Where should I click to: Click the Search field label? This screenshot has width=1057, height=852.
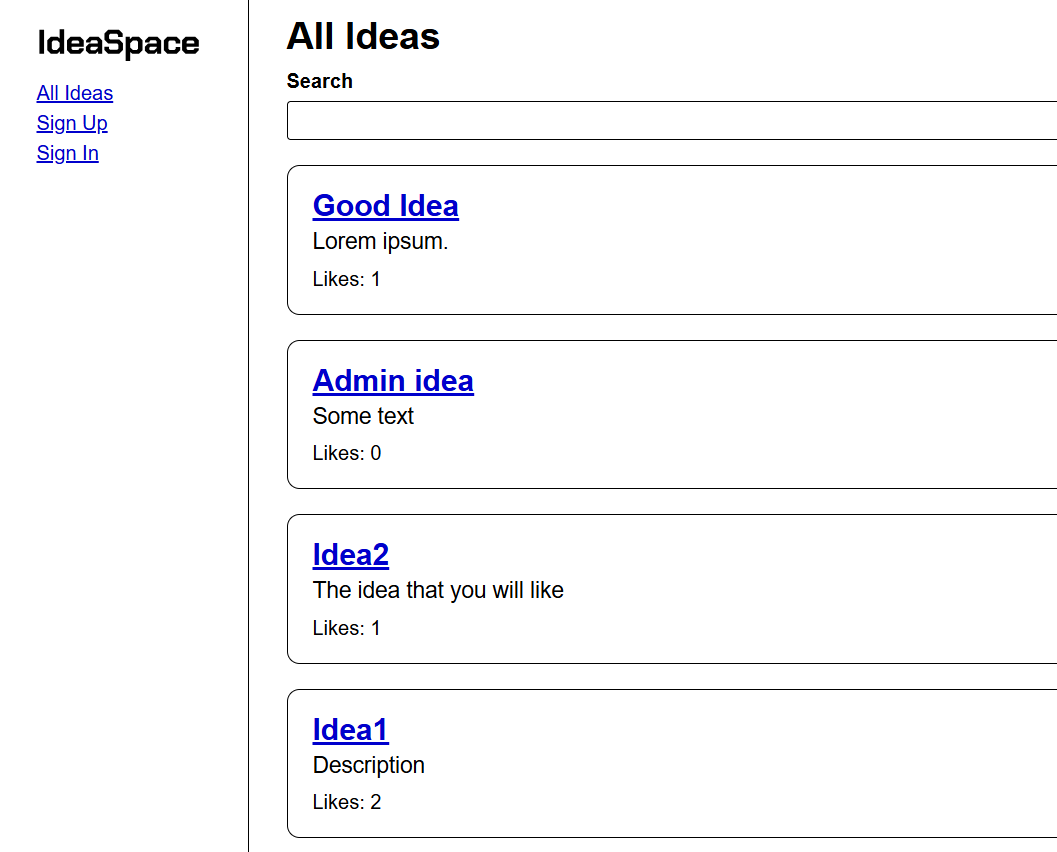(320, 81)
